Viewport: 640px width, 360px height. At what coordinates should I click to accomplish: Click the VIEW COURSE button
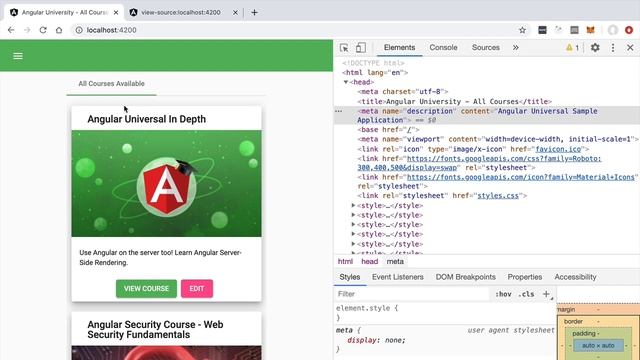point(146,289)
